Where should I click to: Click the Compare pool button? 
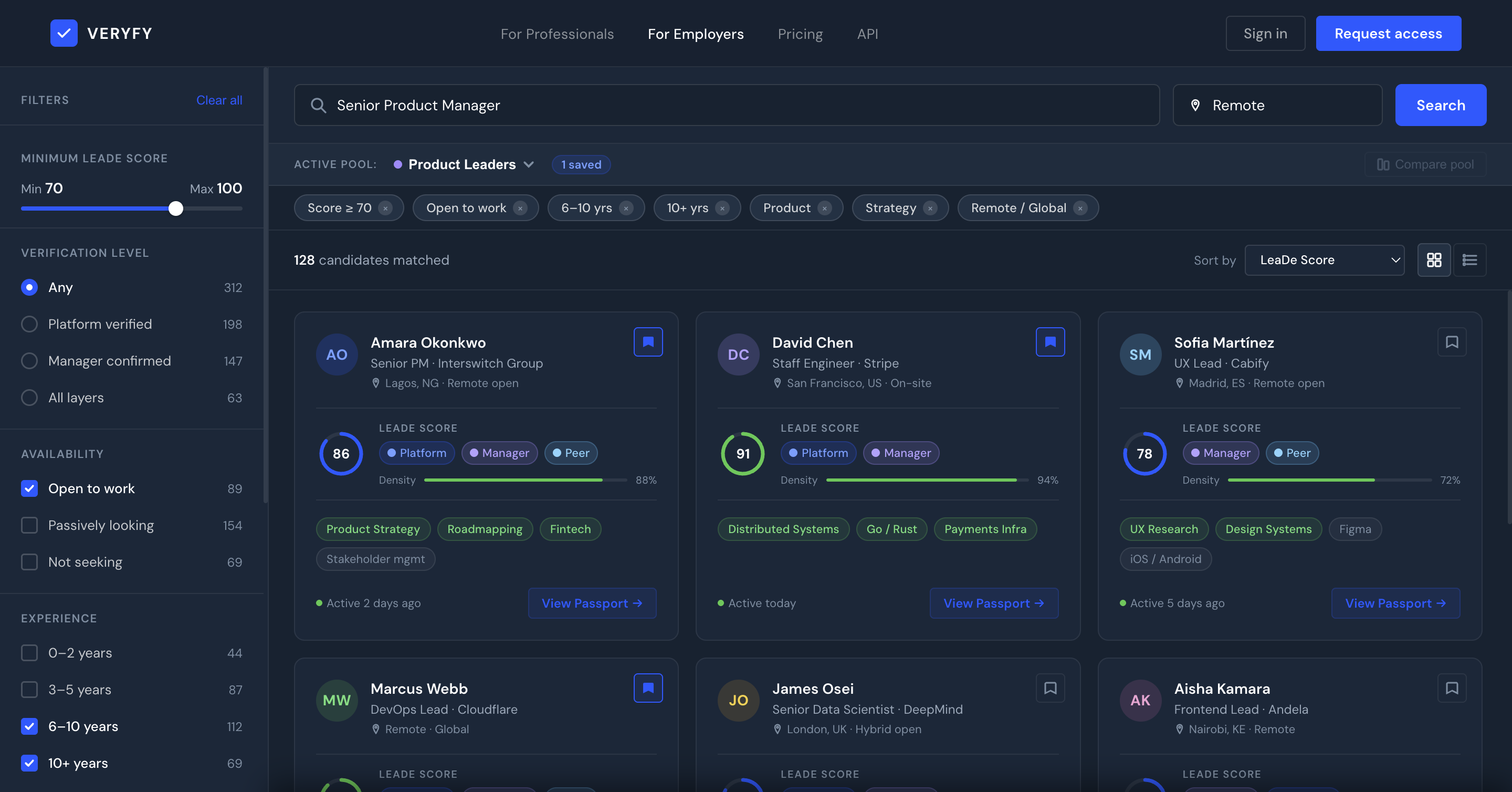point(1425,164)
